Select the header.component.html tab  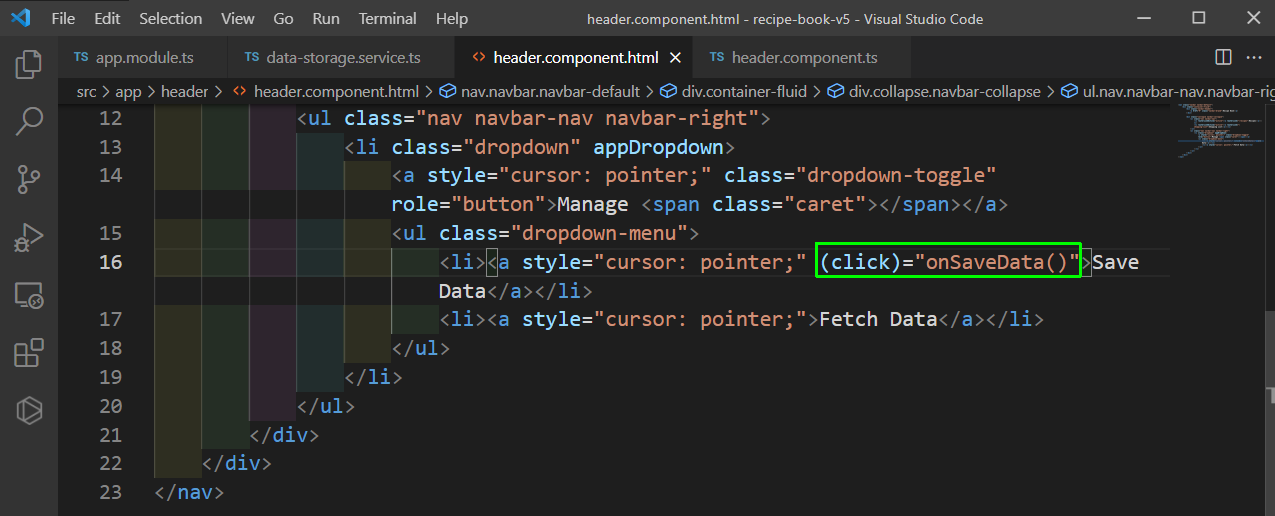574,58
